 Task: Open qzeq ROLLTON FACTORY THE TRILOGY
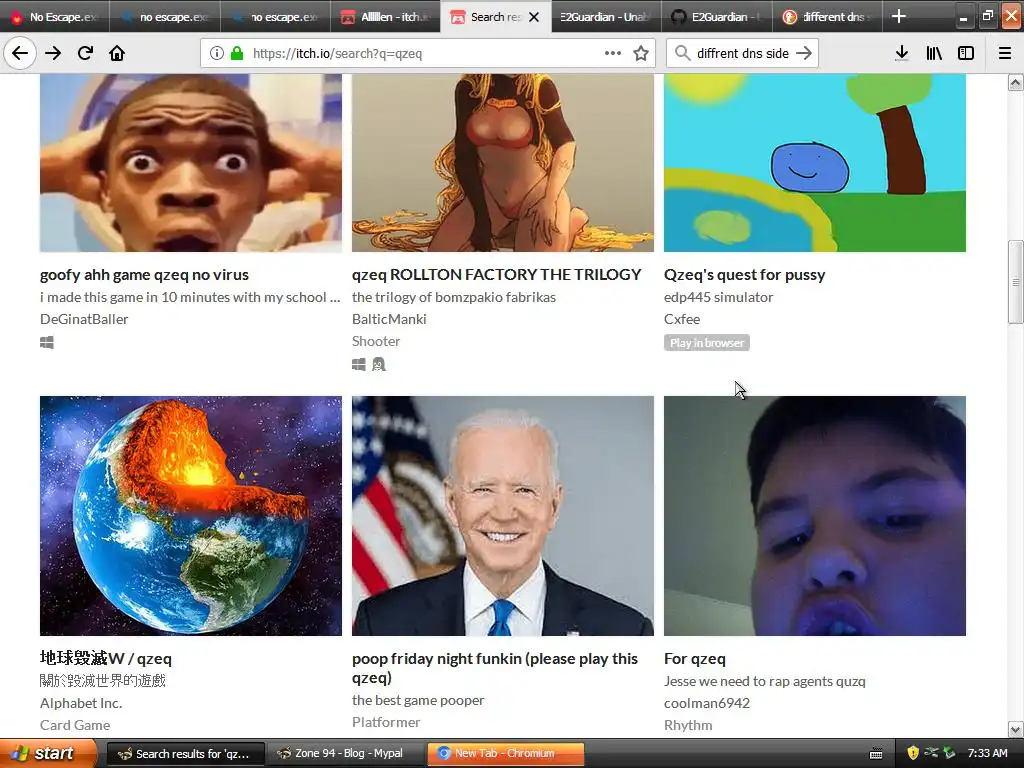point(496,274)
